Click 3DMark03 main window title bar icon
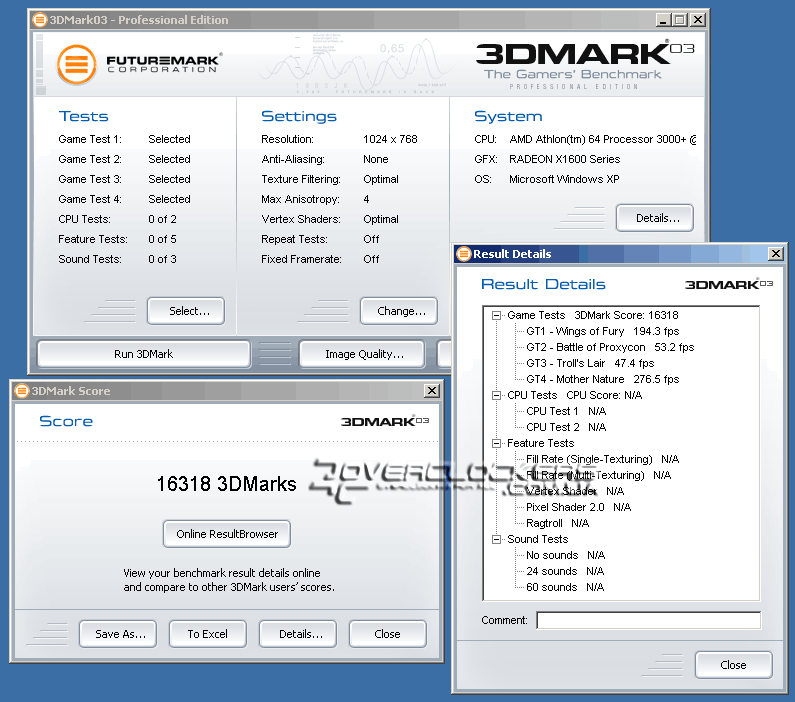 40,20
